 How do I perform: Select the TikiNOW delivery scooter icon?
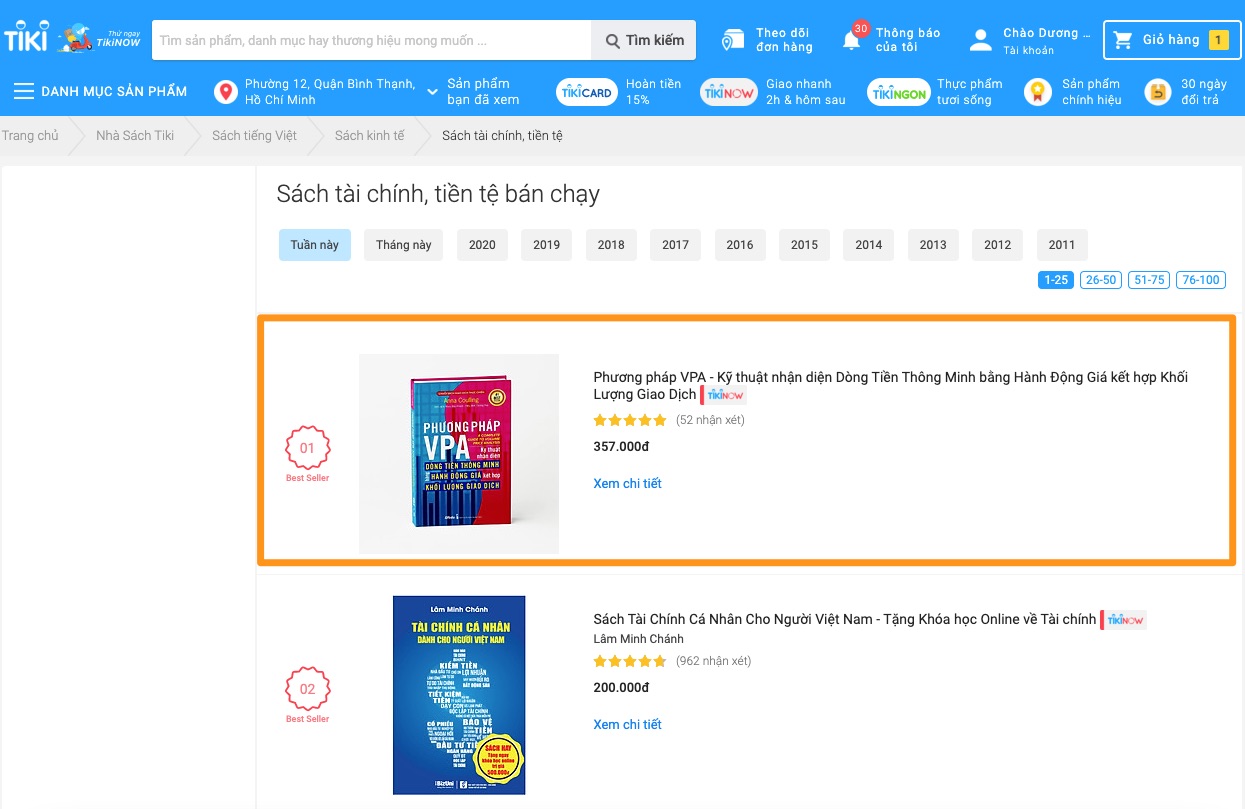click(72, 36)
